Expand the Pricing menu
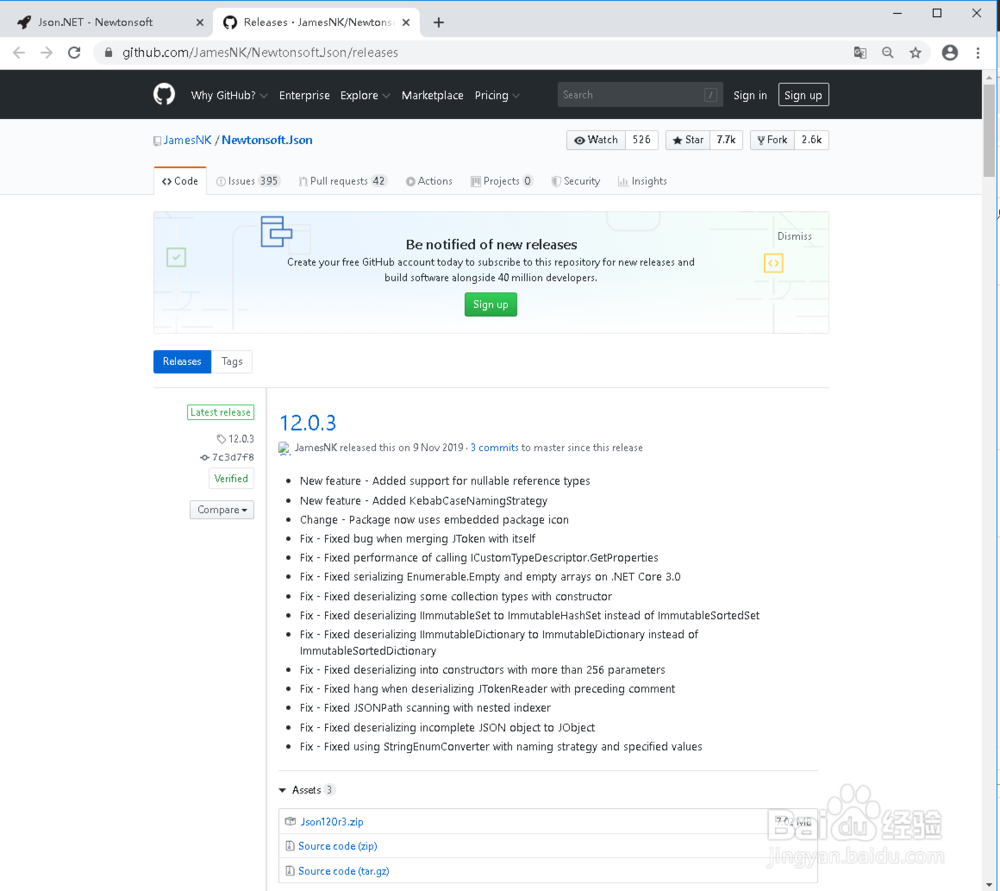This screenshot has height=891, width=1000. [x=497, y=95]
